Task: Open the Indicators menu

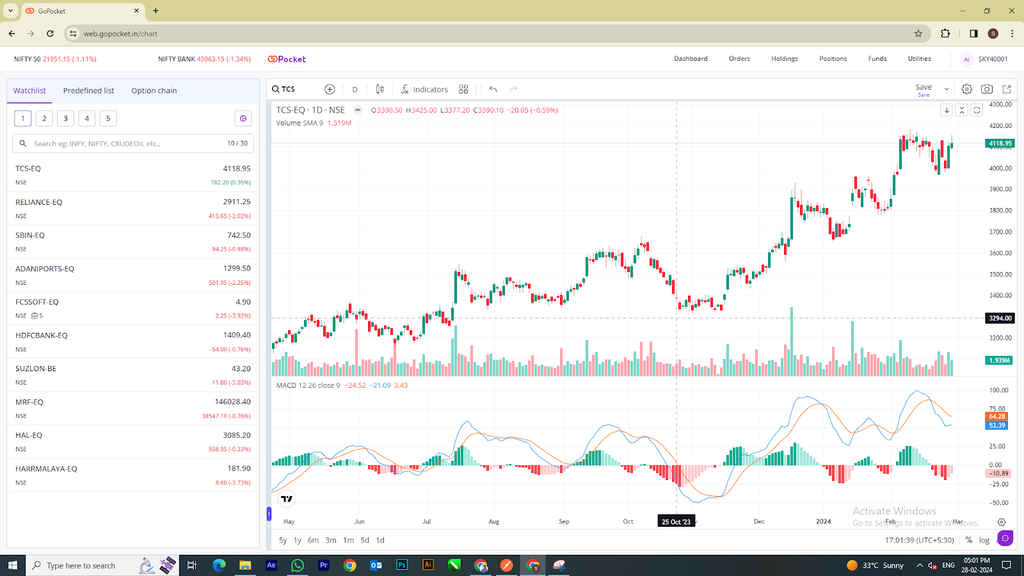Action: (x=424, y=89)
